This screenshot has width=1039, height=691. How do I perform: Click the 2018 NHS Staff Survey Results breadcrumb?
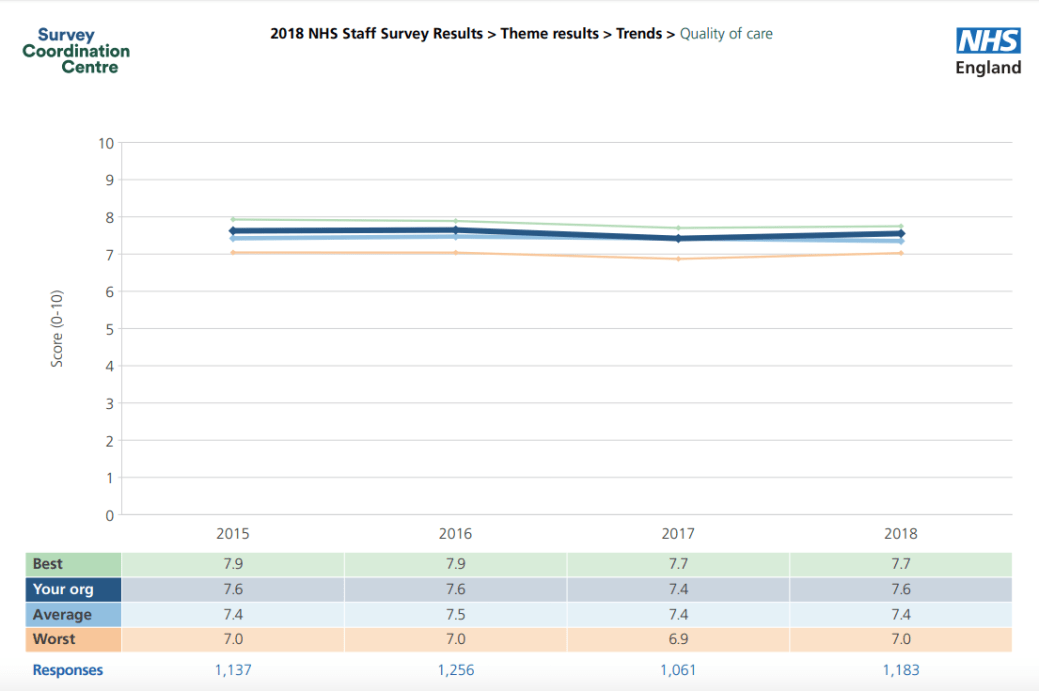373,33
